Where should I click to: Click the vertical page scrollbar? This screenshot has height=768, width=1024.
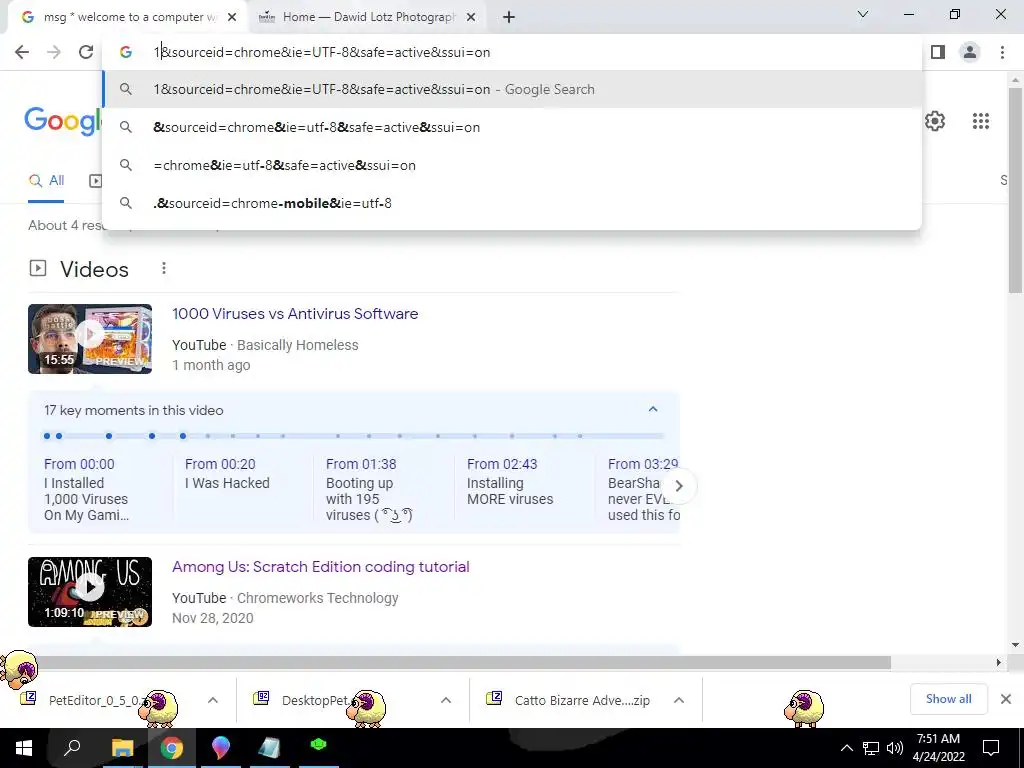coord(1015,189)
